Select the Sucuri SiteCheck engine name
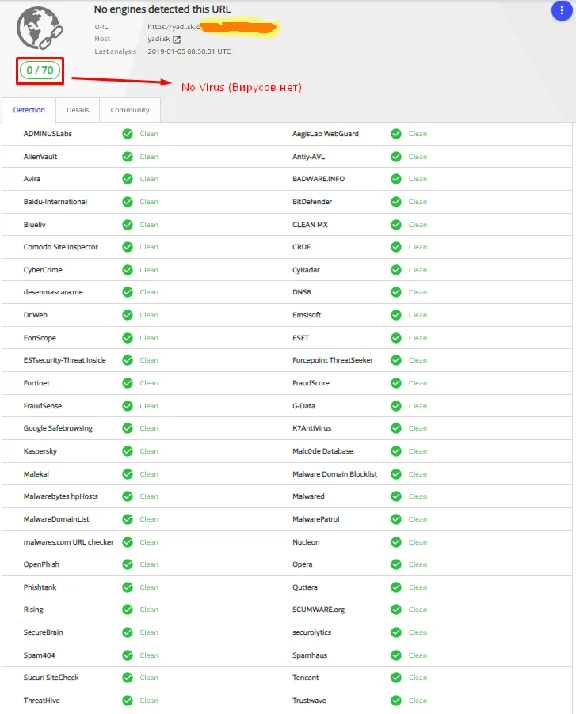Screen dimensions: 576x714 pos(51,677)
